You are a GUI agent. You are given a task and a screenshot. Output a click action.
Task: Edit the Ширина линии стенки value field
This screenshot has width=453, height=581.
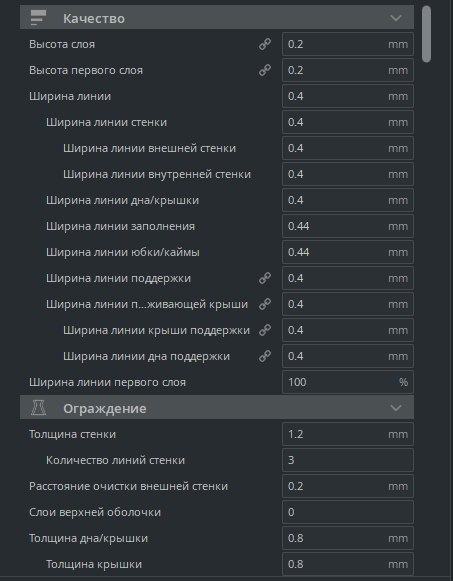click(x=348, y=122)
